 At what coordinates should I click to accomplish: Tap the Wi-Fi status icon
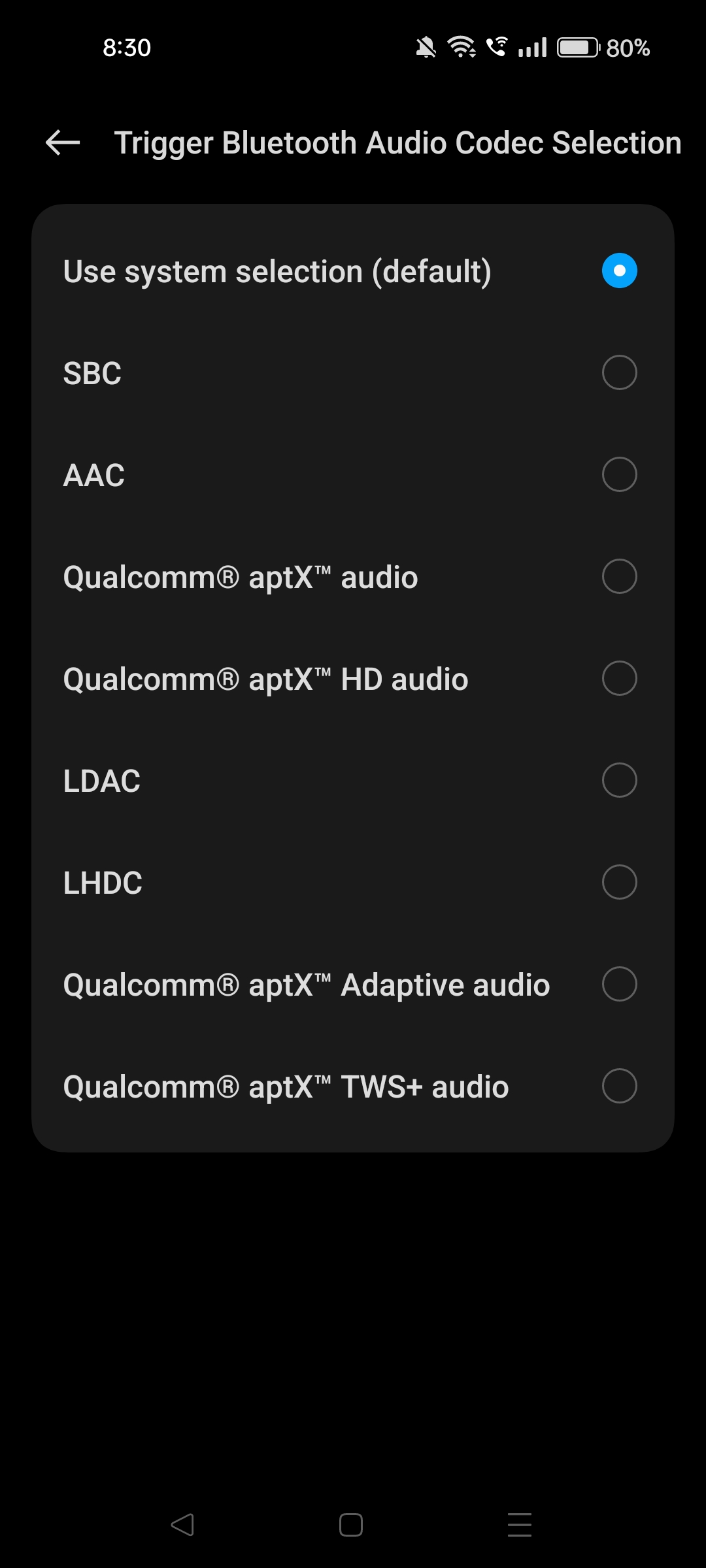pyautogui.click(x=462, y=47)
